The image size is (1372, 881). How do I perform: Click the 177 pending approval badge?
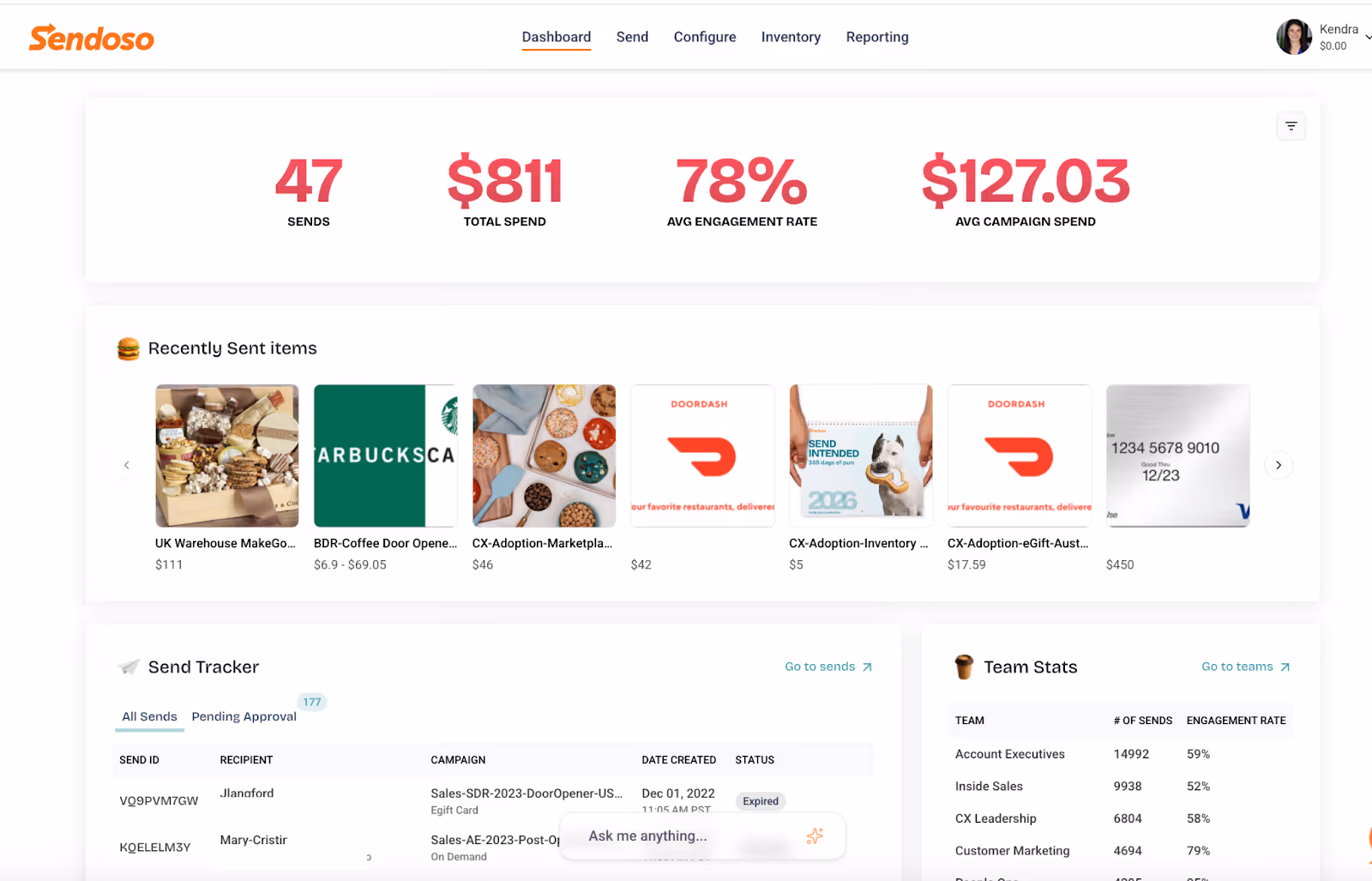312,702
